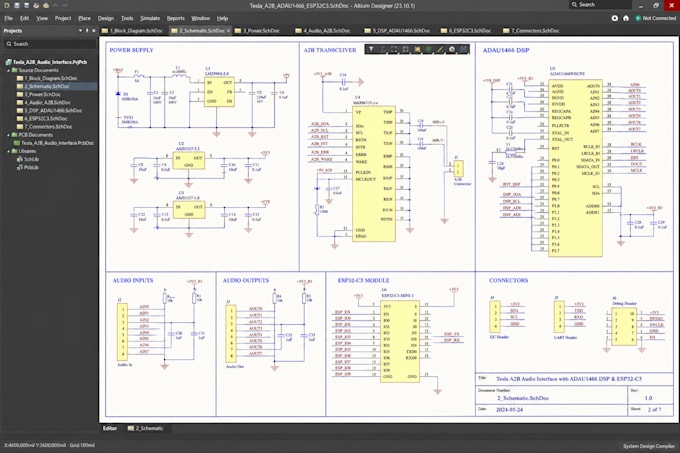The image size is (680, 453).
Task: Click the SchLib library icon in tree
Action: point(20,159)
